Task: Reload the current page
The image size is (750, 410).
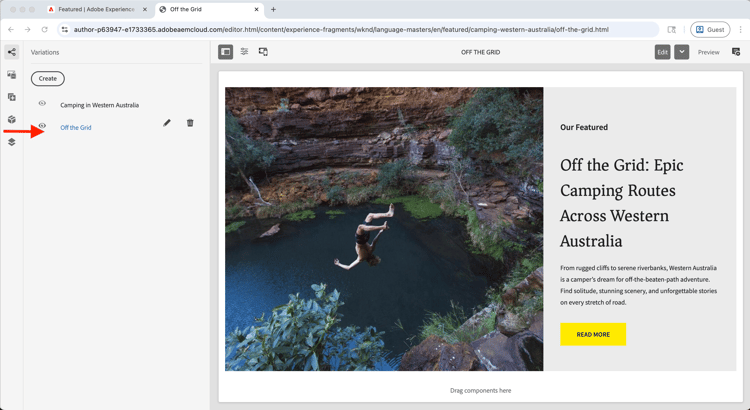Action: point(44,30)
